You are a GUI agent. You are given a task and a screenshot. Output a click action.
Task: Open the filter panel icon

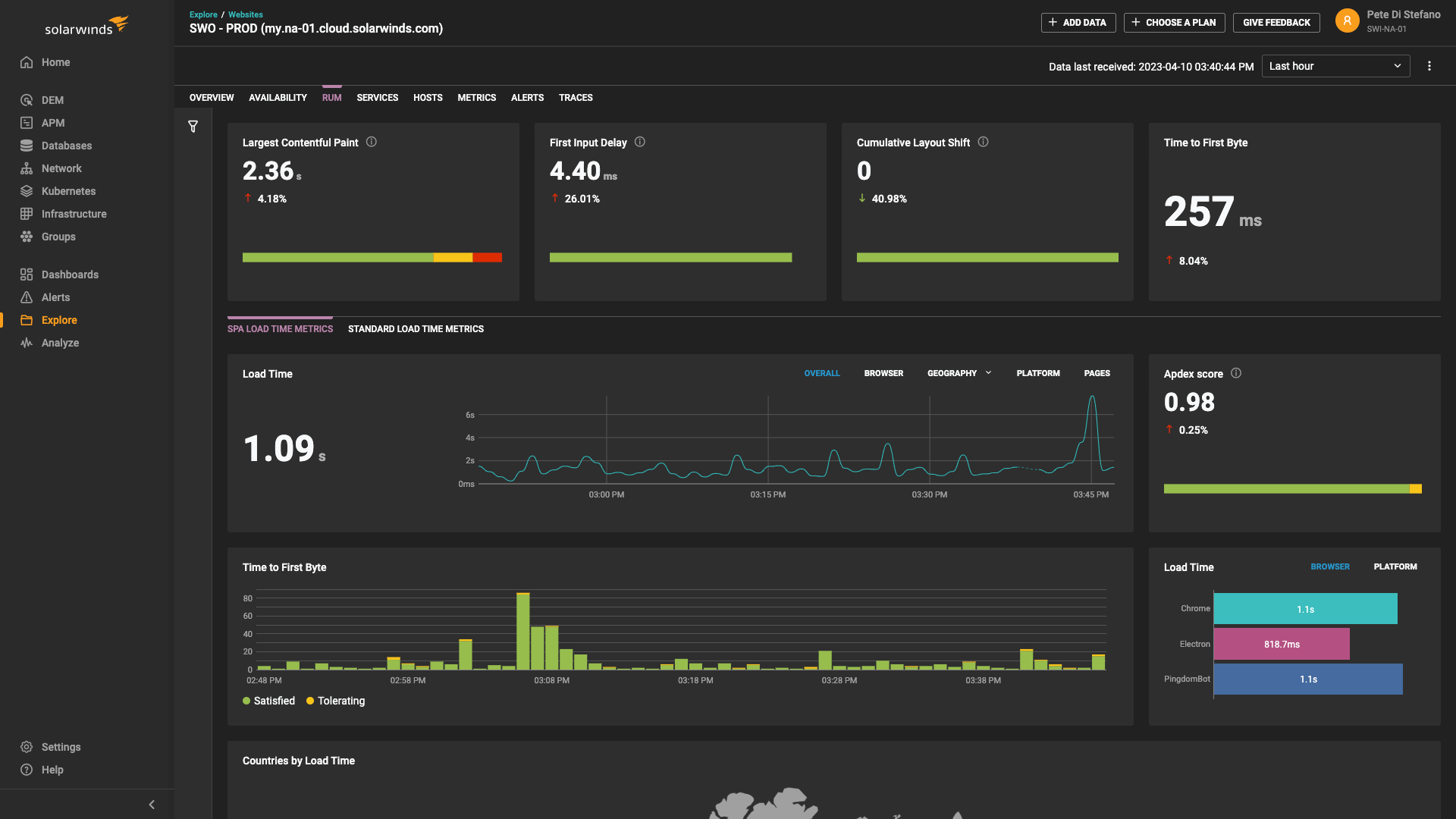(x=193, y=126)
